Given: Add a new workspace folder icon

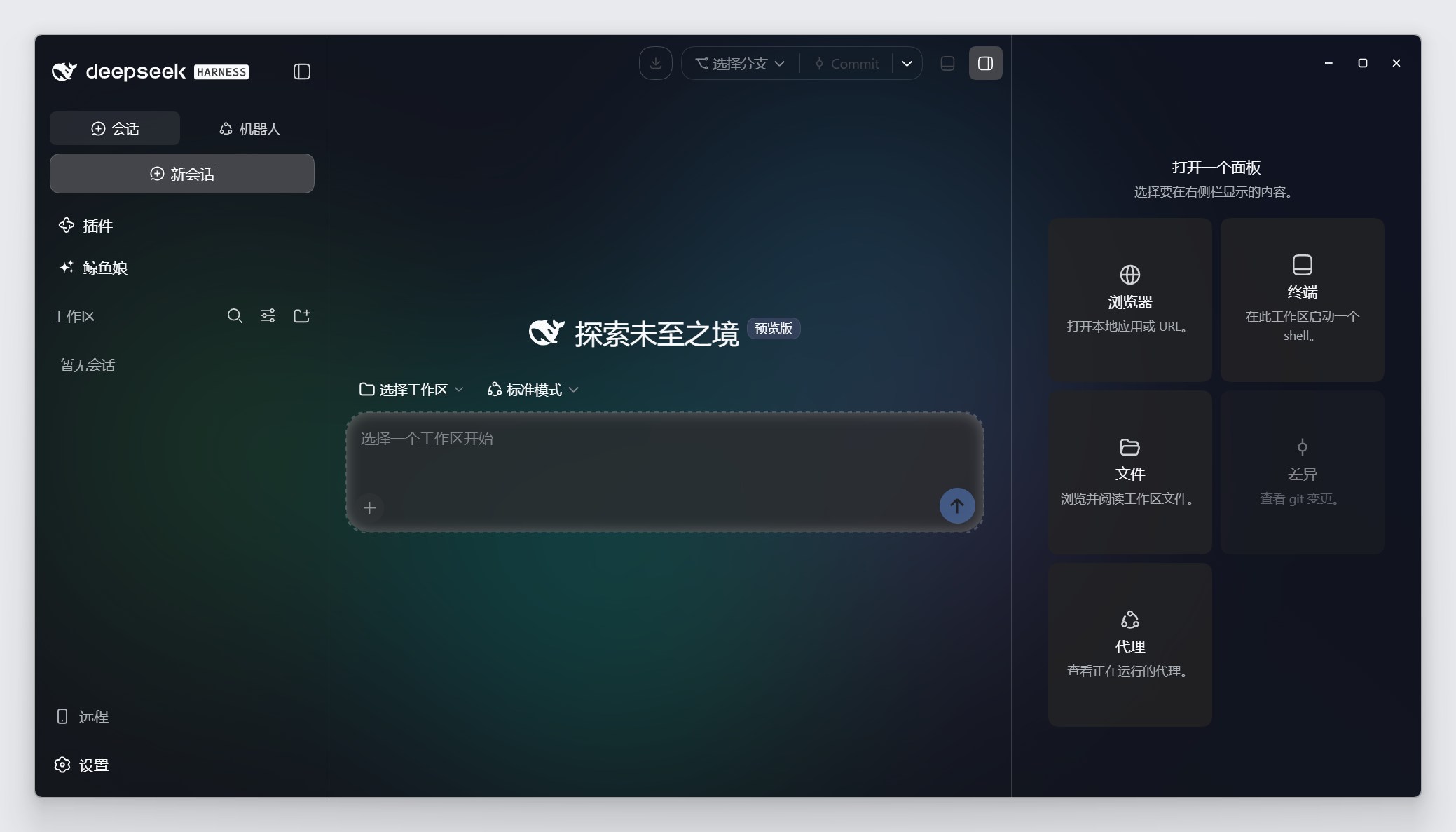Looking at the screenshot, I should coord(301,316).
